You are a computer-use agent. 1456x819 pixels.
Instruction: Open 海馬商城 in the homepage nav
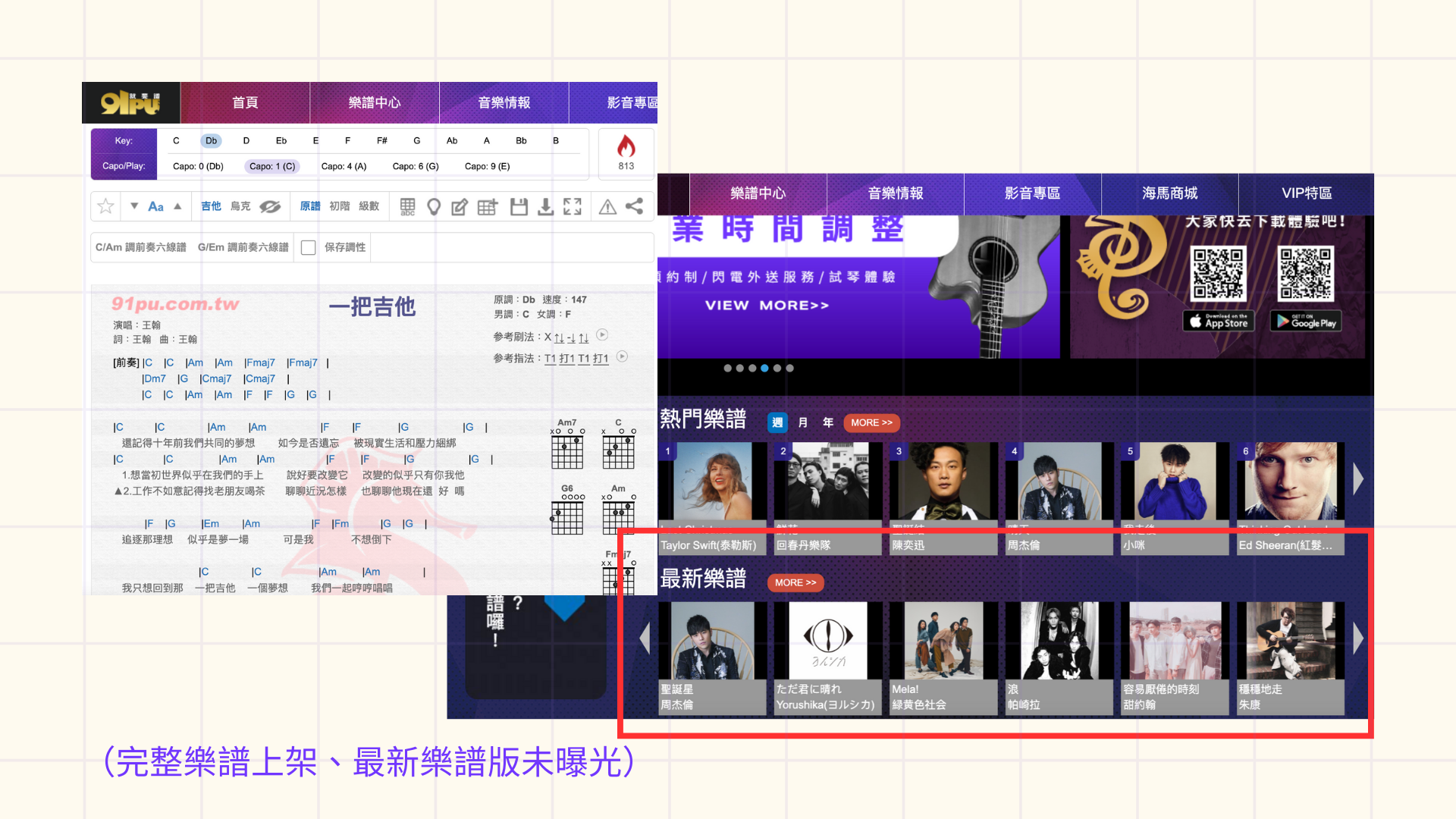click(x=1170, y=193)
